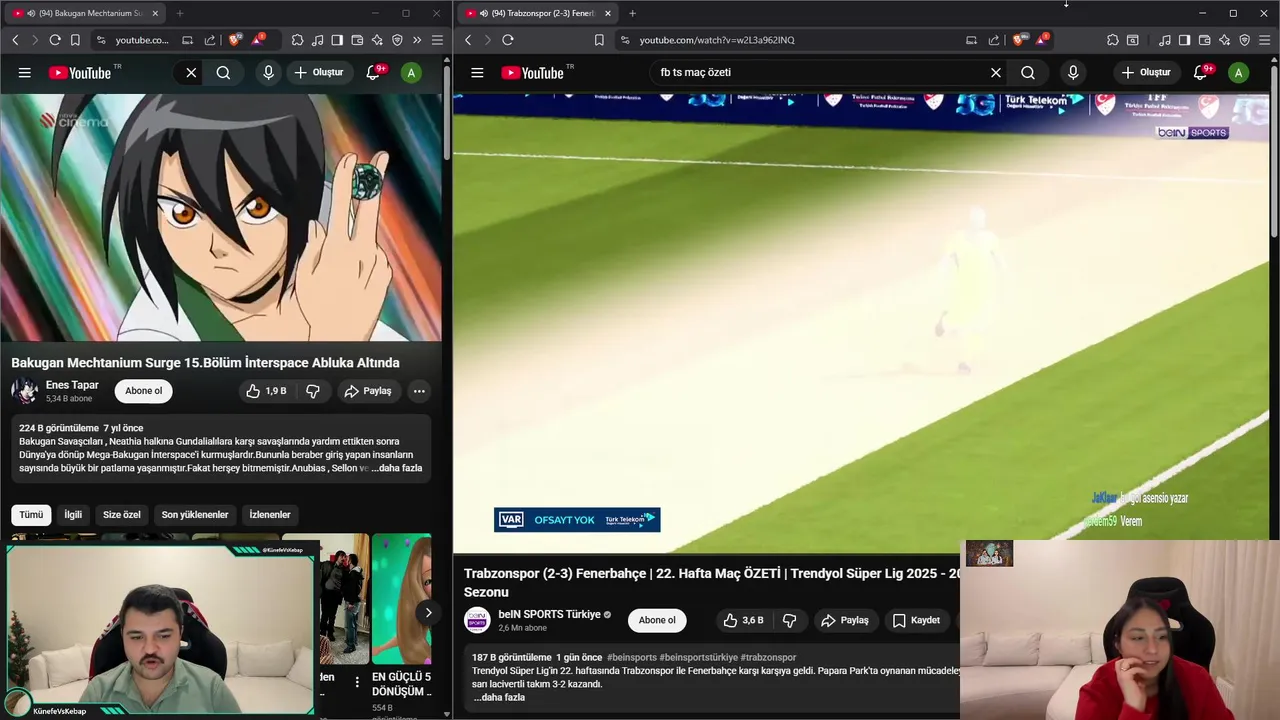Like the Bakugan video
The height and width of the screenshot is (720, 1280).
[x=266, y=391]
